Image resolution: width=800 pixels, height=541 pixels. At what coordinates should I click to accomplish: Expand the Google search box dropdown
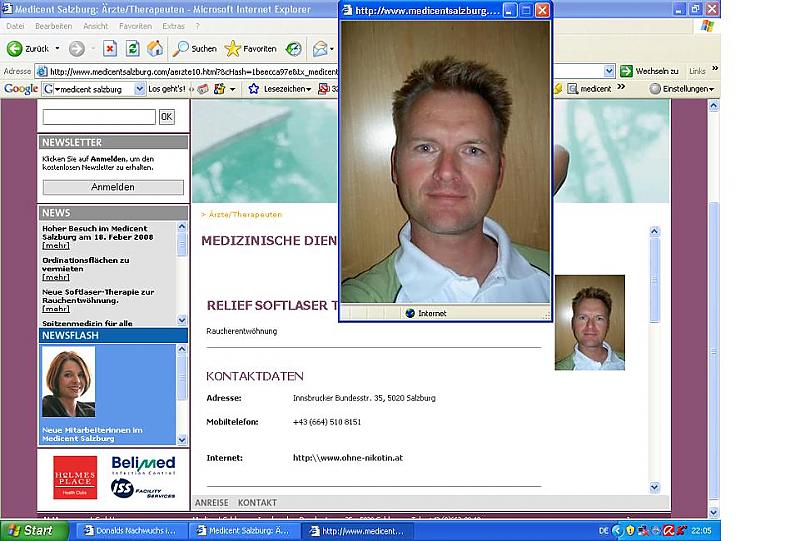[x=139, y=88]
